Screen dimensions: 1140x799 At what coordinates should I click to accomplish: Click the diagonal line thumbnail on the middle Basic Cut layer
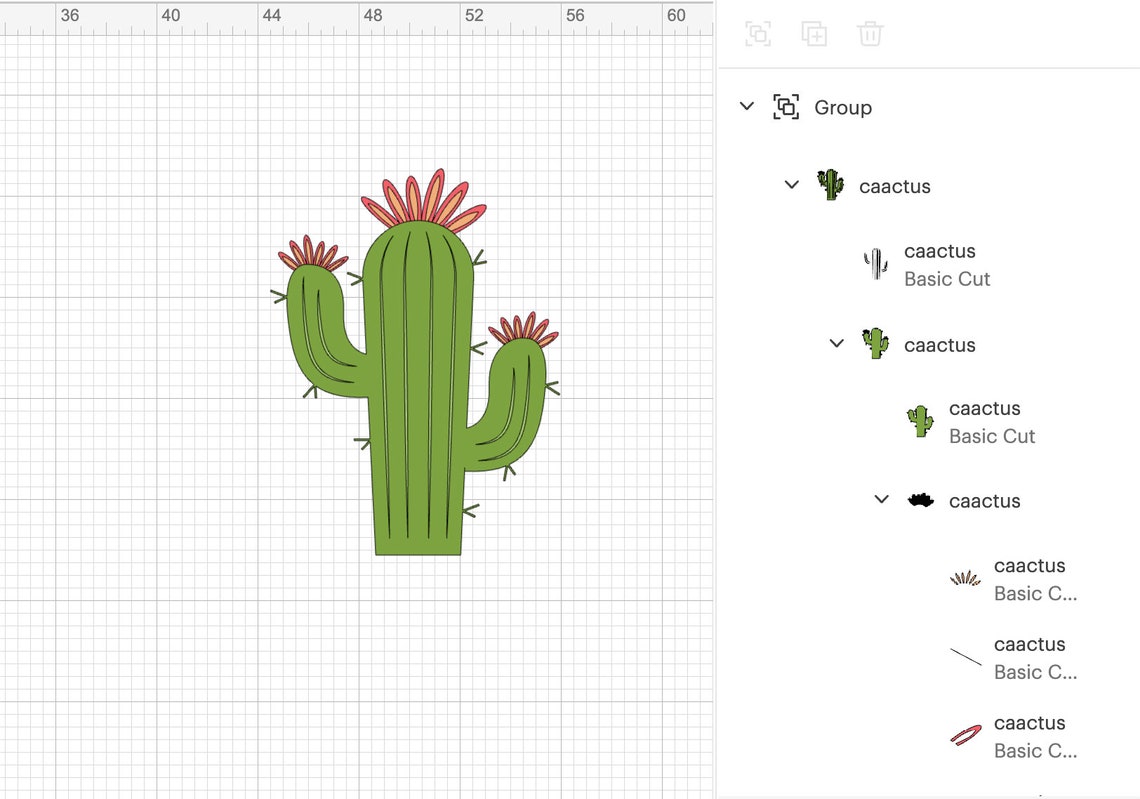(965, 656)
